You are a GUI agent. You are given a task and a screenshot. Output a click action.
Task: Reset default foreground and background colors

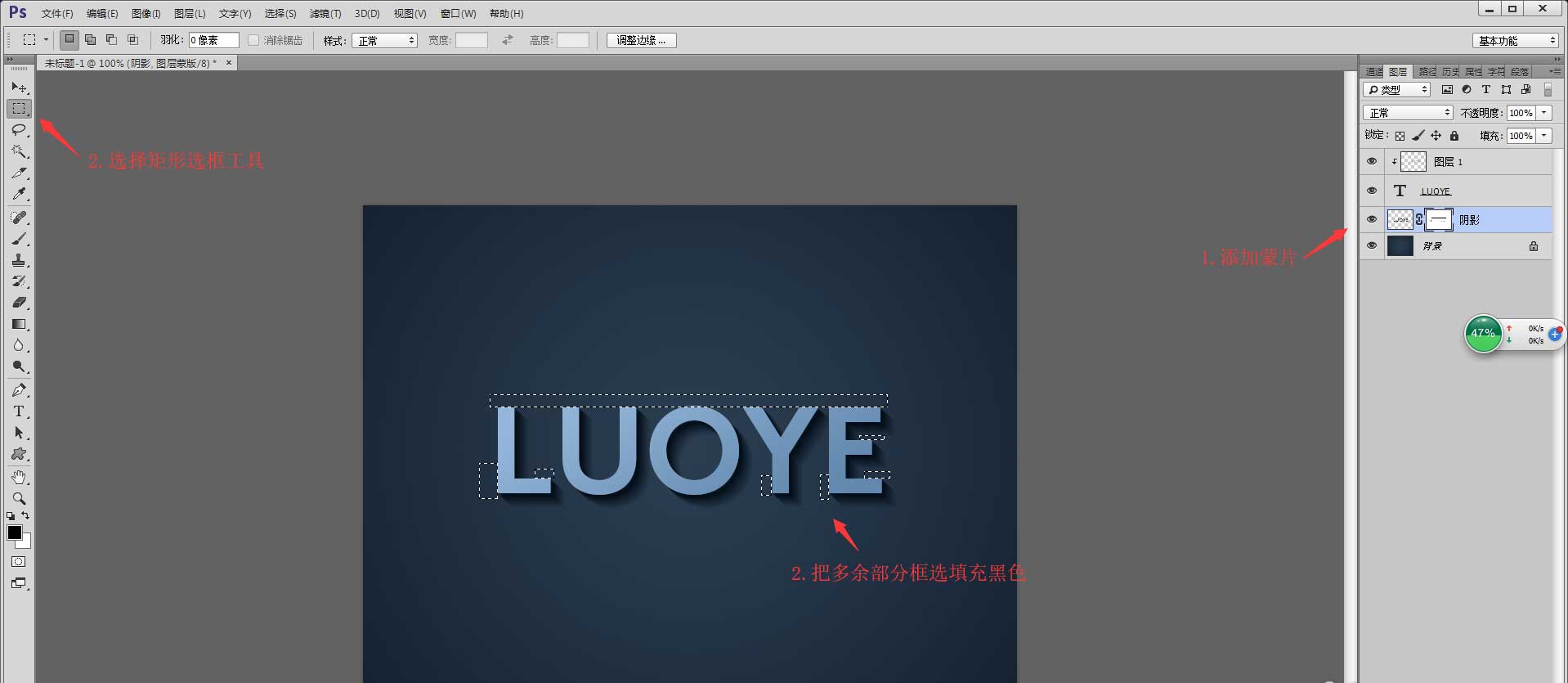(11, 516)
